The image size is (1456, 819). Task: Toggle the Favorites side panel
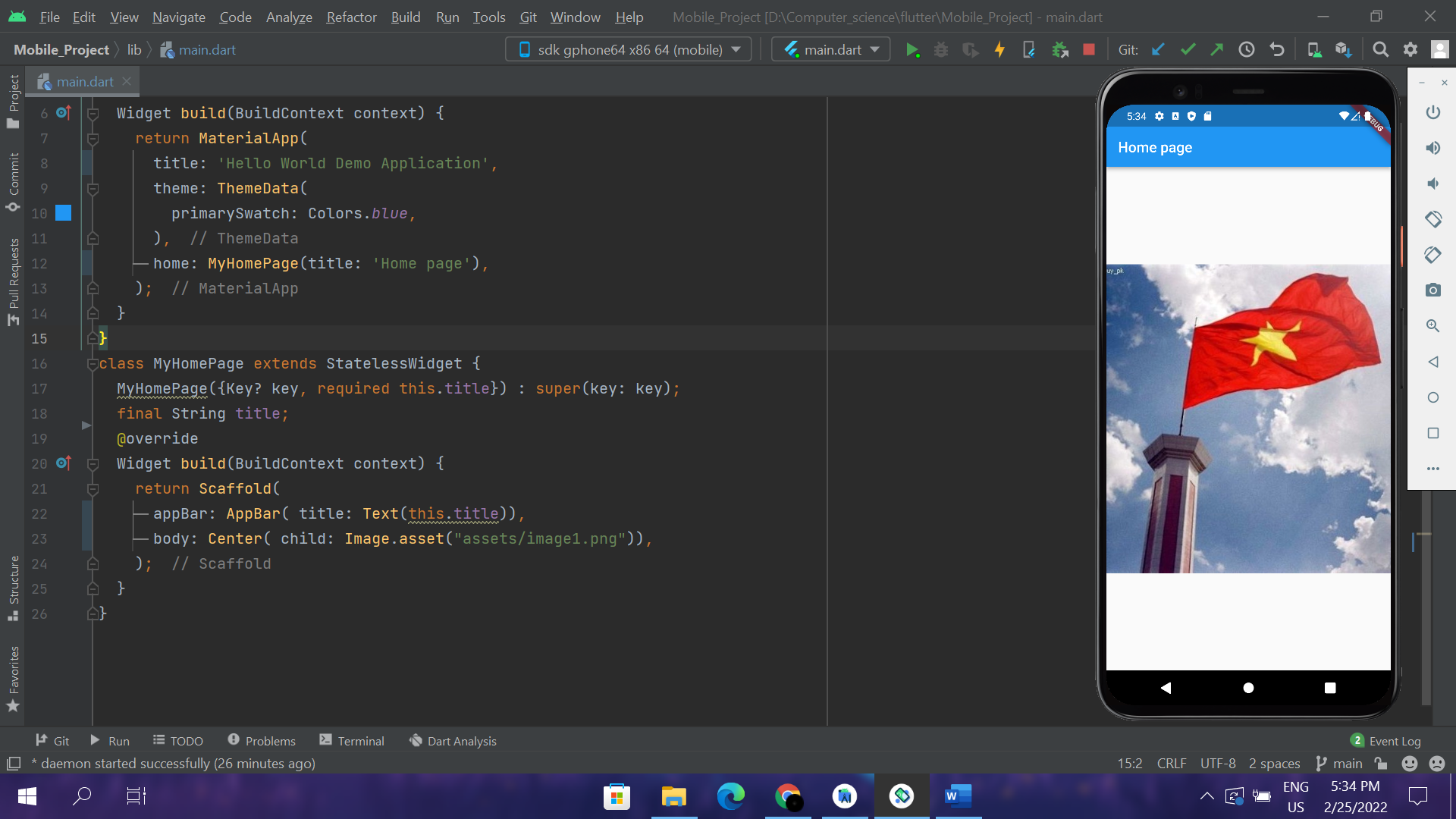(x=13, y=679)
